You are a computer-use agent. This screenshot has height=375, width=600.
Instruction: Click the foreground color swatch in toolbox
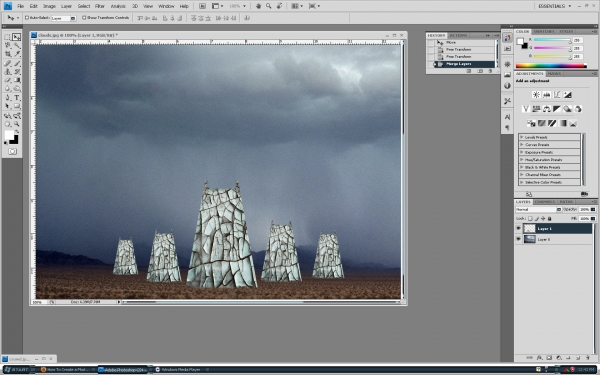9,135
